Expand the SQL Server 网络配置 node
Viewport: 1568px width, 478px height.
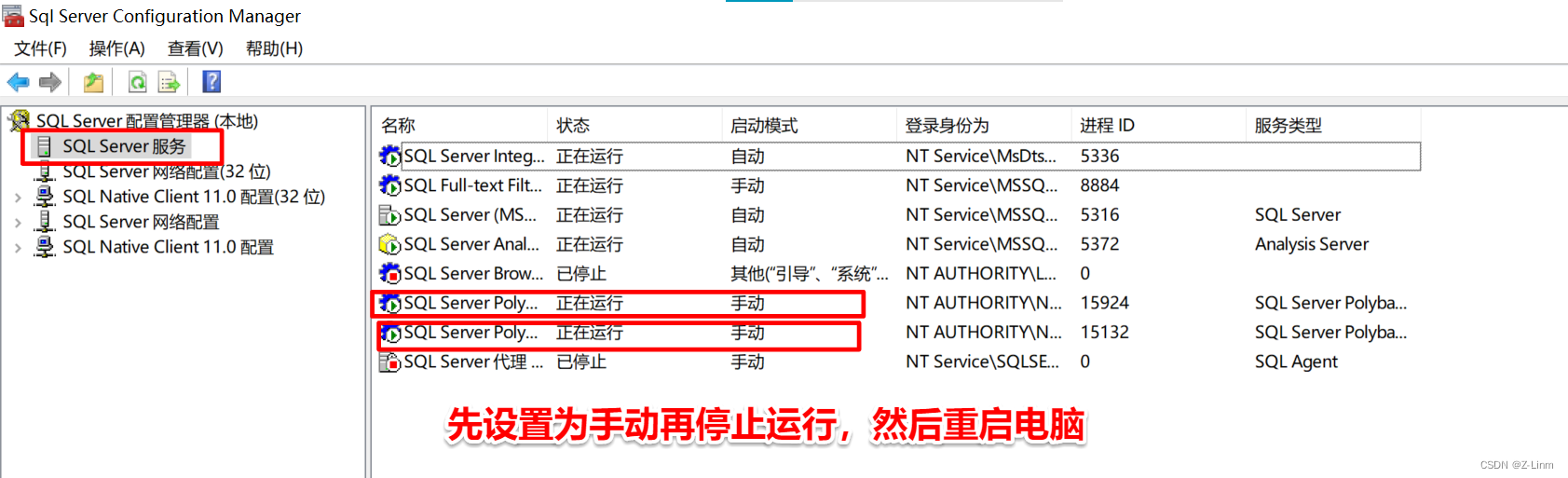[x=18, y=223]
